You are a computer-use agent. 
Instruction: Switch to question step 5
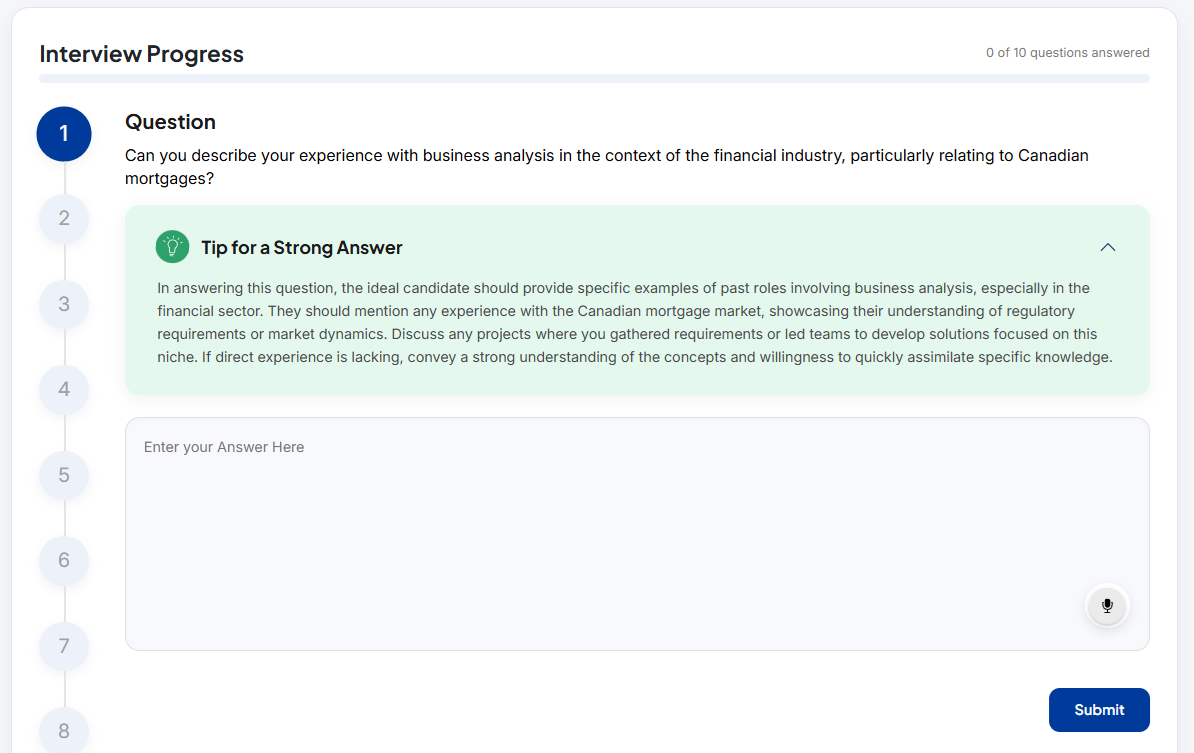tap(64, 475)
